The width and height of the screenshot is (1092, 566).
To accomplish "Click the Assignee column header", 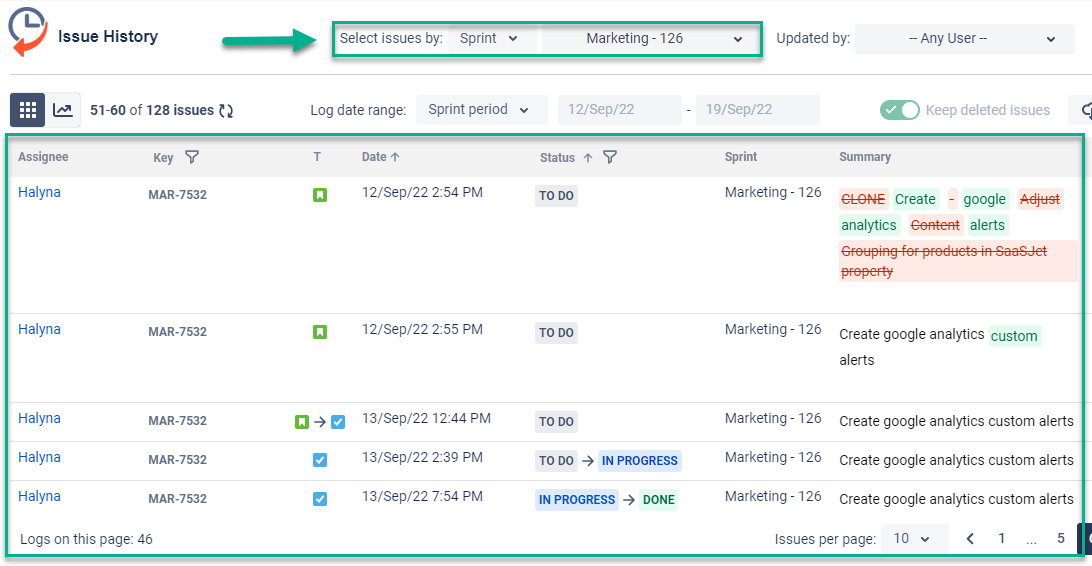I will [43, 157].
